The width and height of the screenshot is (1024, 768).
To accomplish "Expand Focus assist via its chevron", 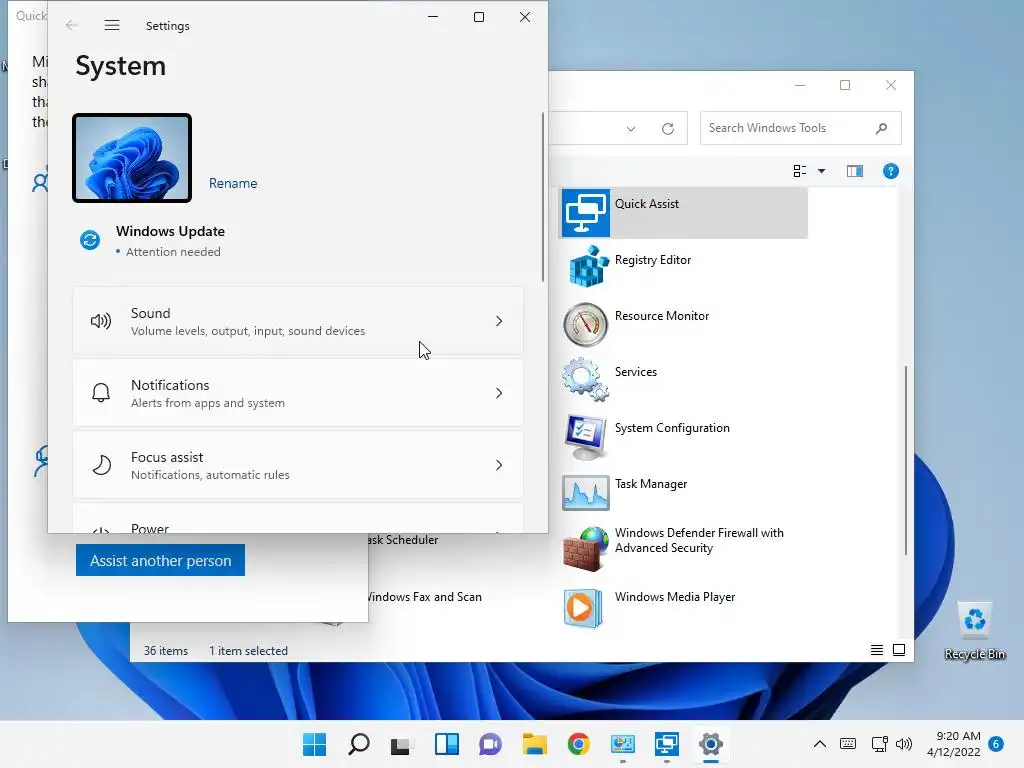I will point(499,465).
